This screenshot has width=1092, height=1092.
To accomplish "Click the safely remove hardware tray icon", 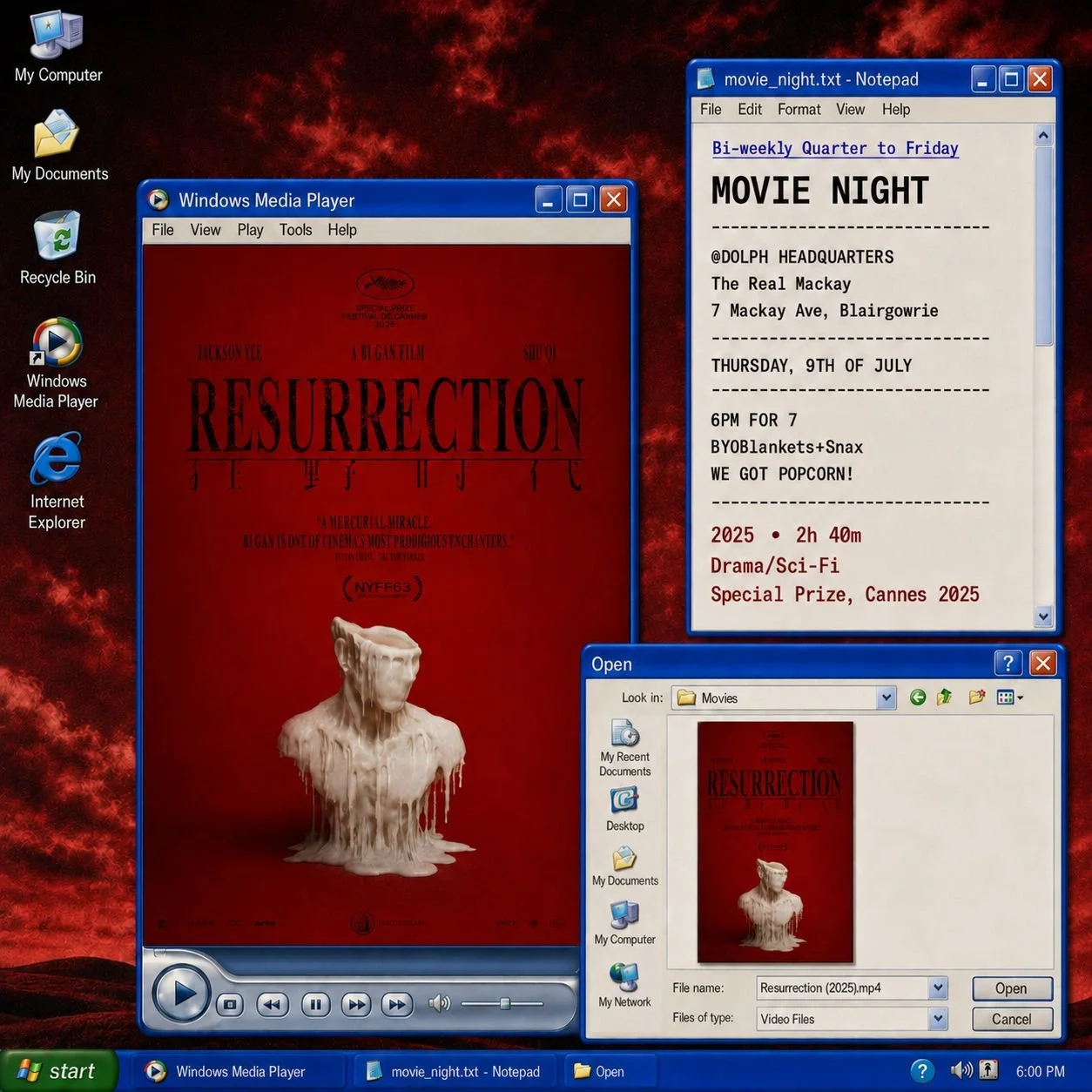I will point(988,1070).
